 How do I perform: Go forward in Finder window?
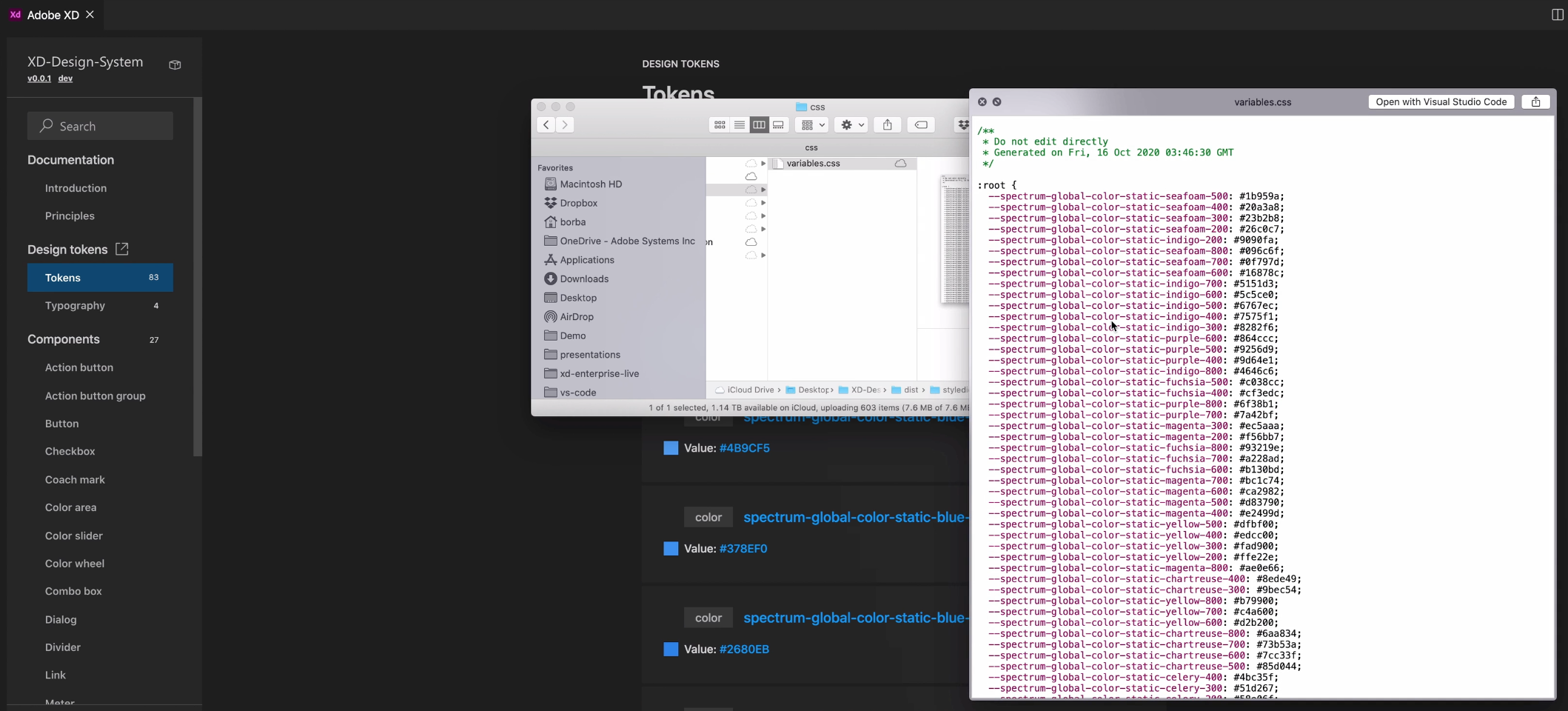[565, 124]
